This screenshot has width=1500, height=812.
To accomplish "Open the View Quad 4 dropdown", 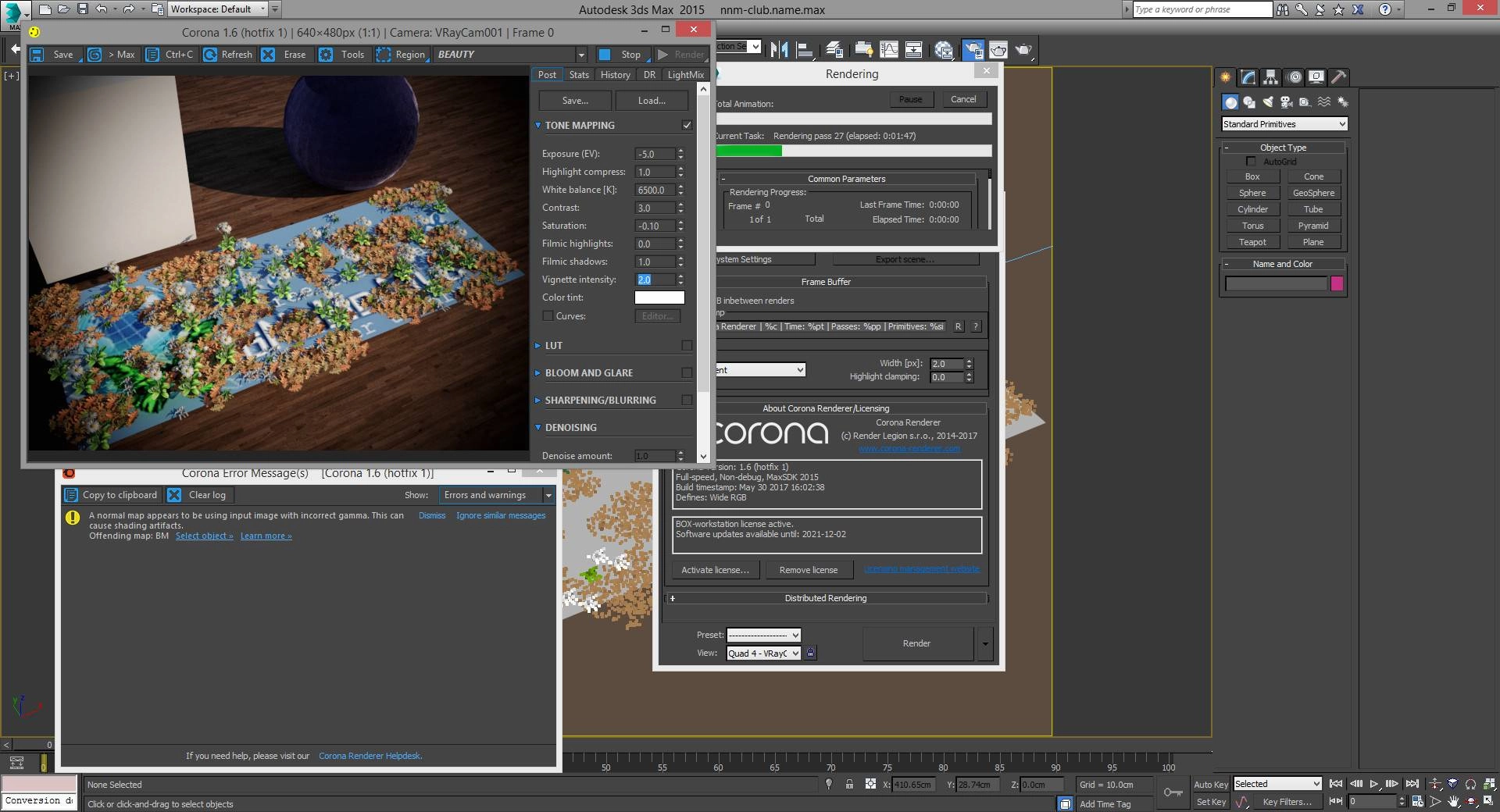I will point(763,654).
